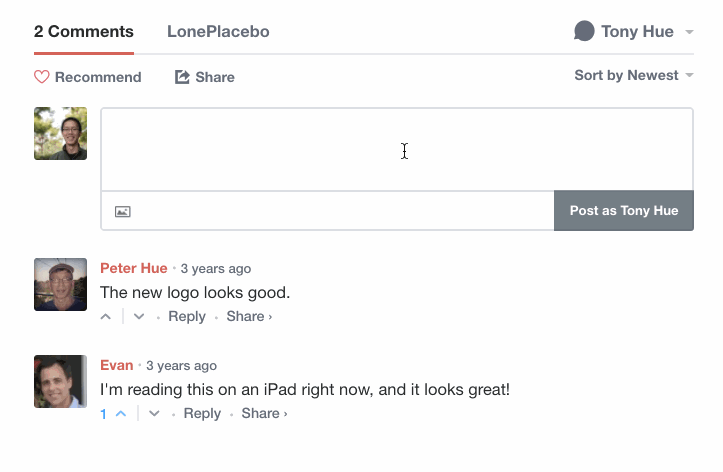Select the 2 Comments tab
Viewport: 723px width, 472px height.
84,31
